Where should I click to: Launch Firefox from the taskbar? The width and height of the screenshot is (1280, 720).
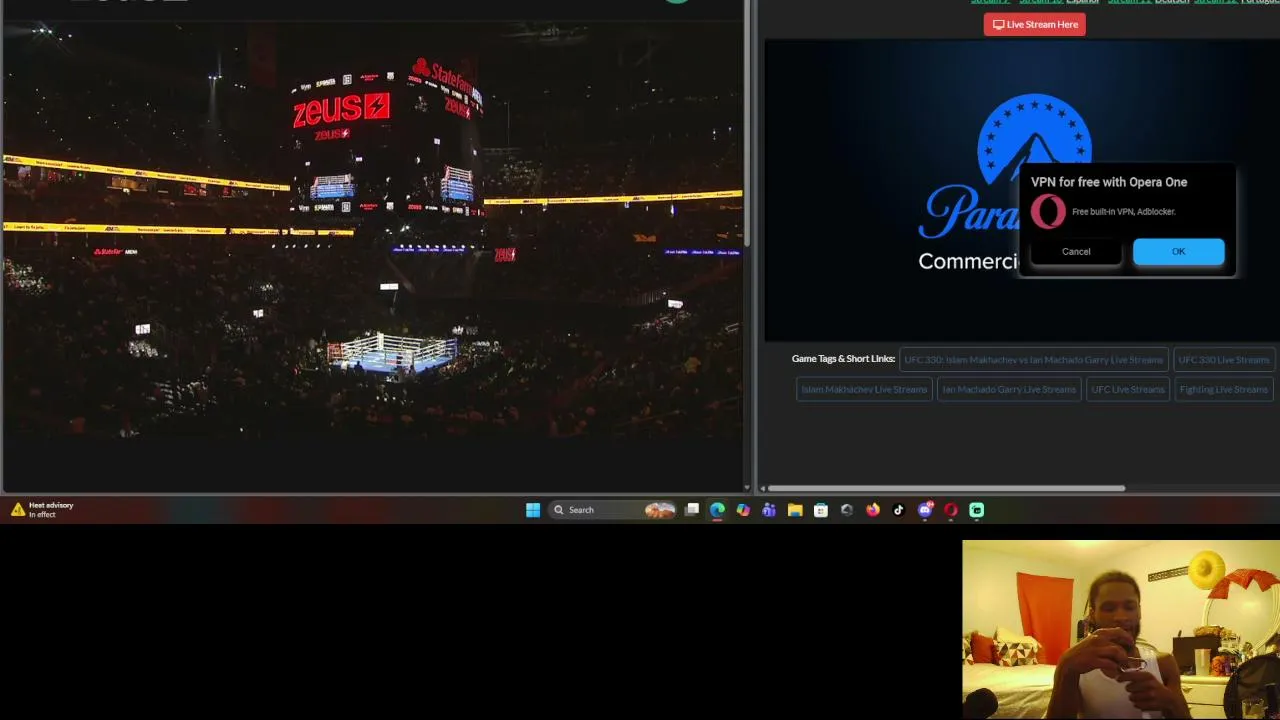[x=873, y=510]
